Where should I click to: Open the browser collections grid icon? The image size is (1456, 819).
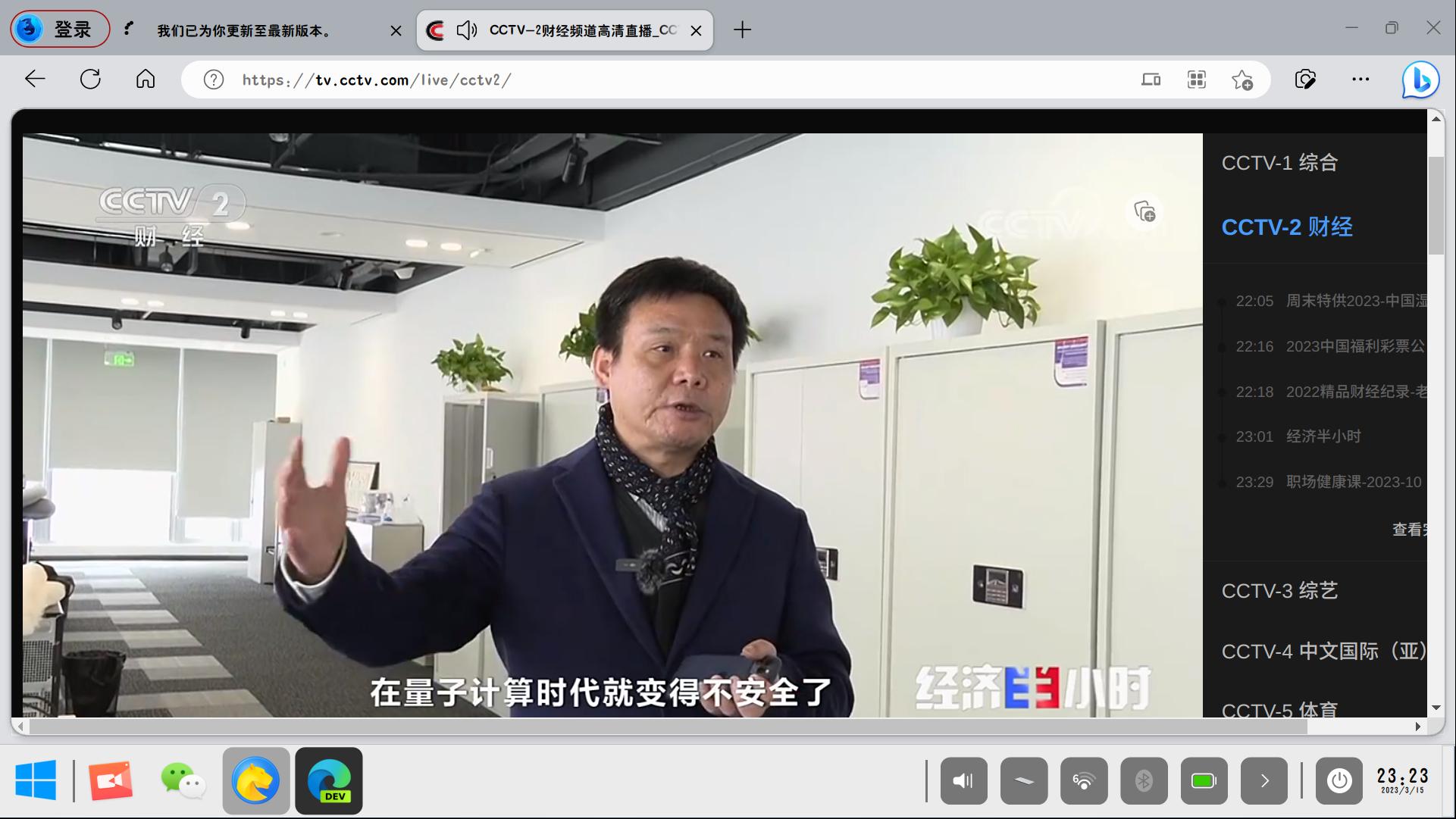[1196, 79]
